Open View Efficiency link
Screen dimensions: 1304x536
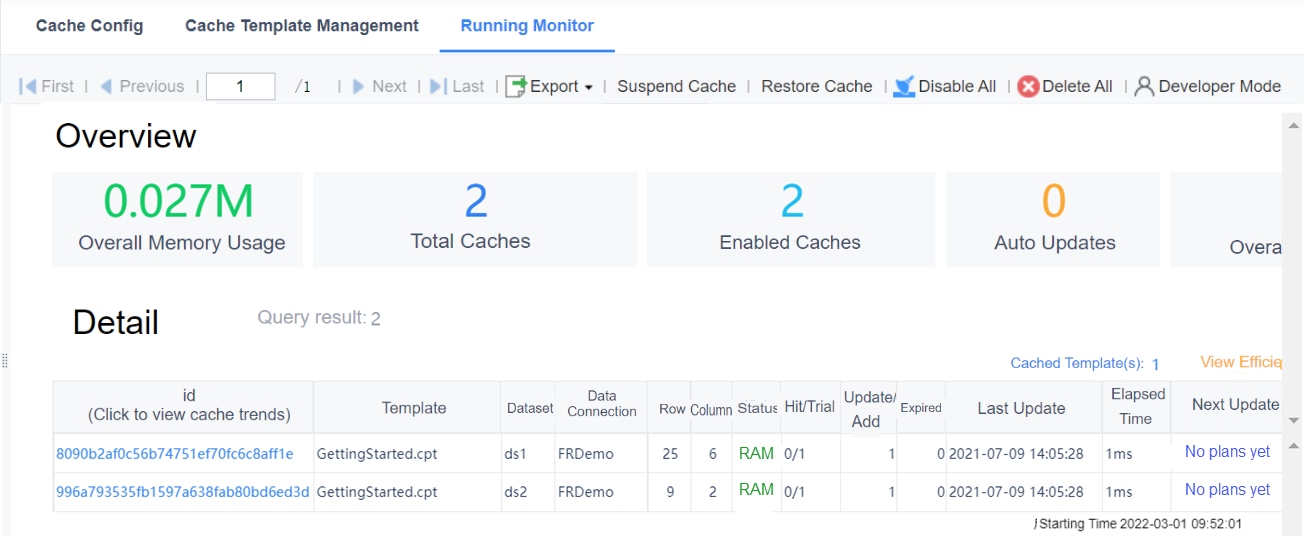[x=1241, y=362]
